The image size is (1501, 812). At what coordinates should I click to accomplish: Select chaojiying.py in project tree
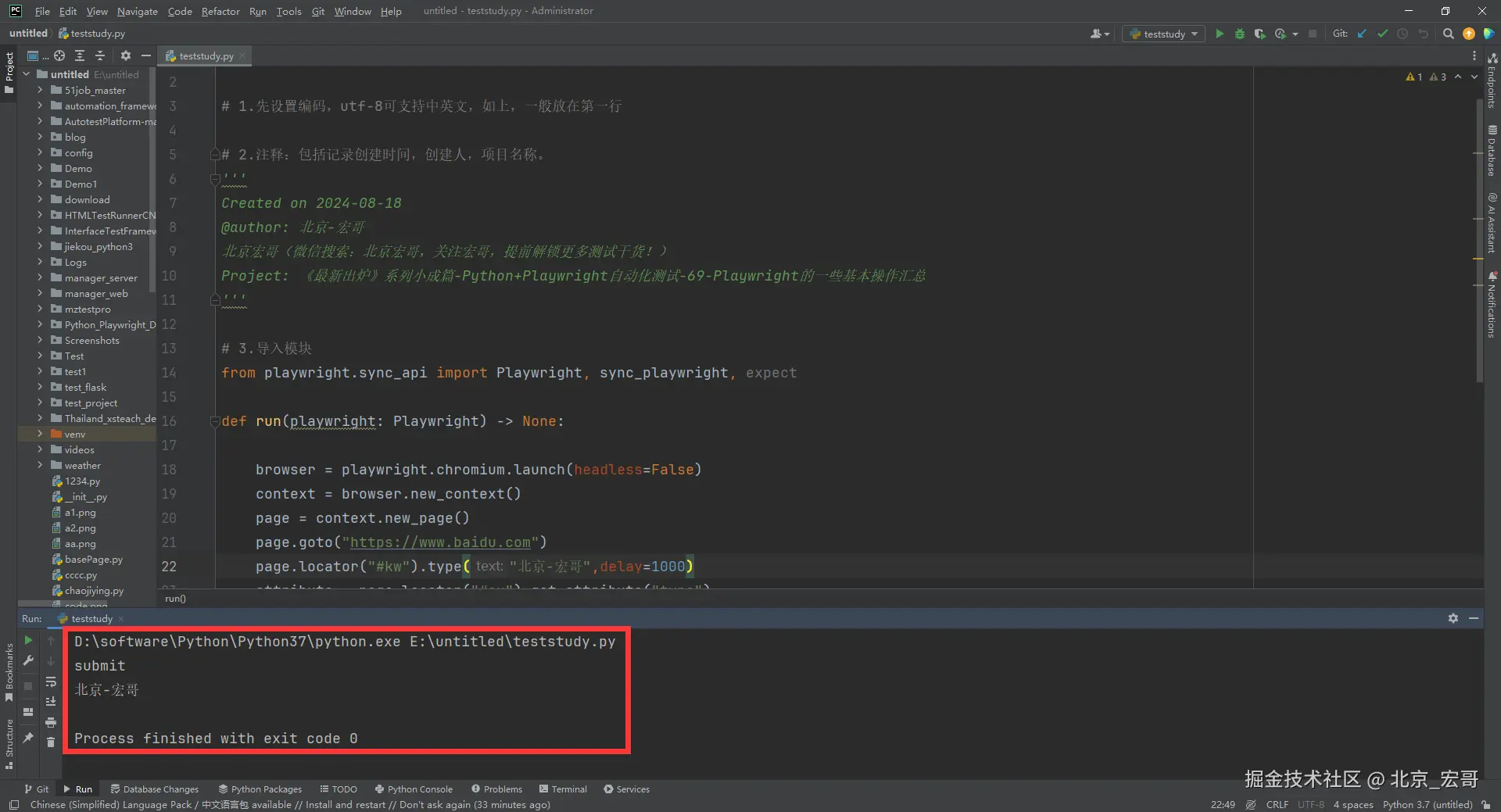[x=93, y=590]
